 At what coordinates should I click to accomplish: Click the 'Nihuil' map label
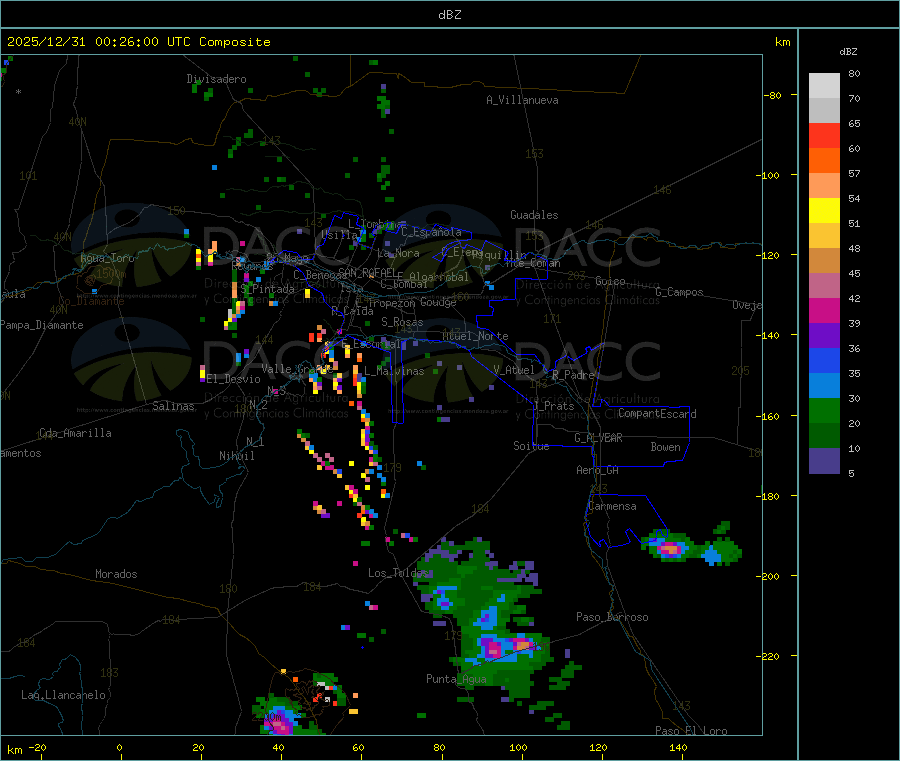pos(237,456)
